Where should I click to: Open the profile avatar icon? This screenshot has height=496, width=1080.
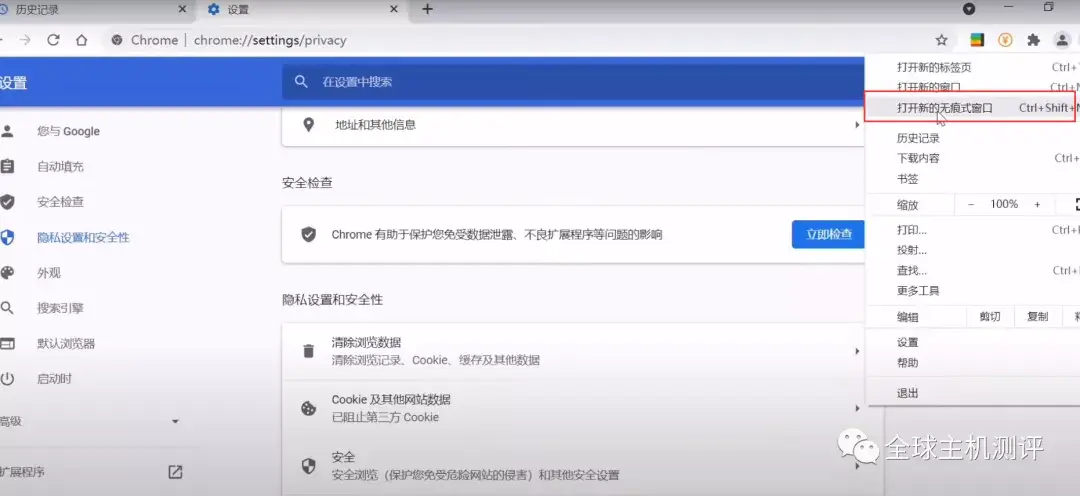tap(1061, 40)
